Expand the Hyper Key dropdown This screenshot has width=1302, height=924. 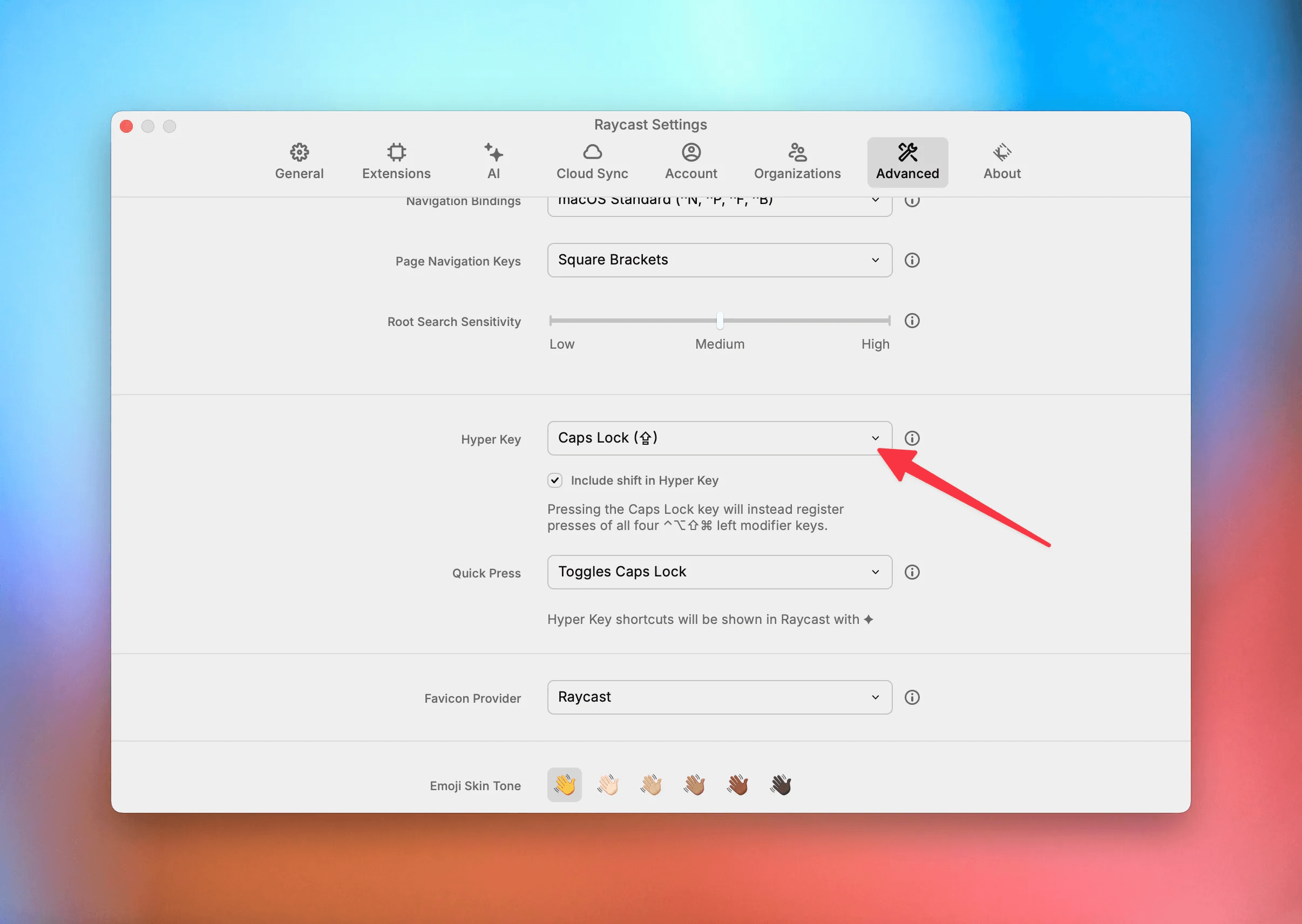click(720, 438)
